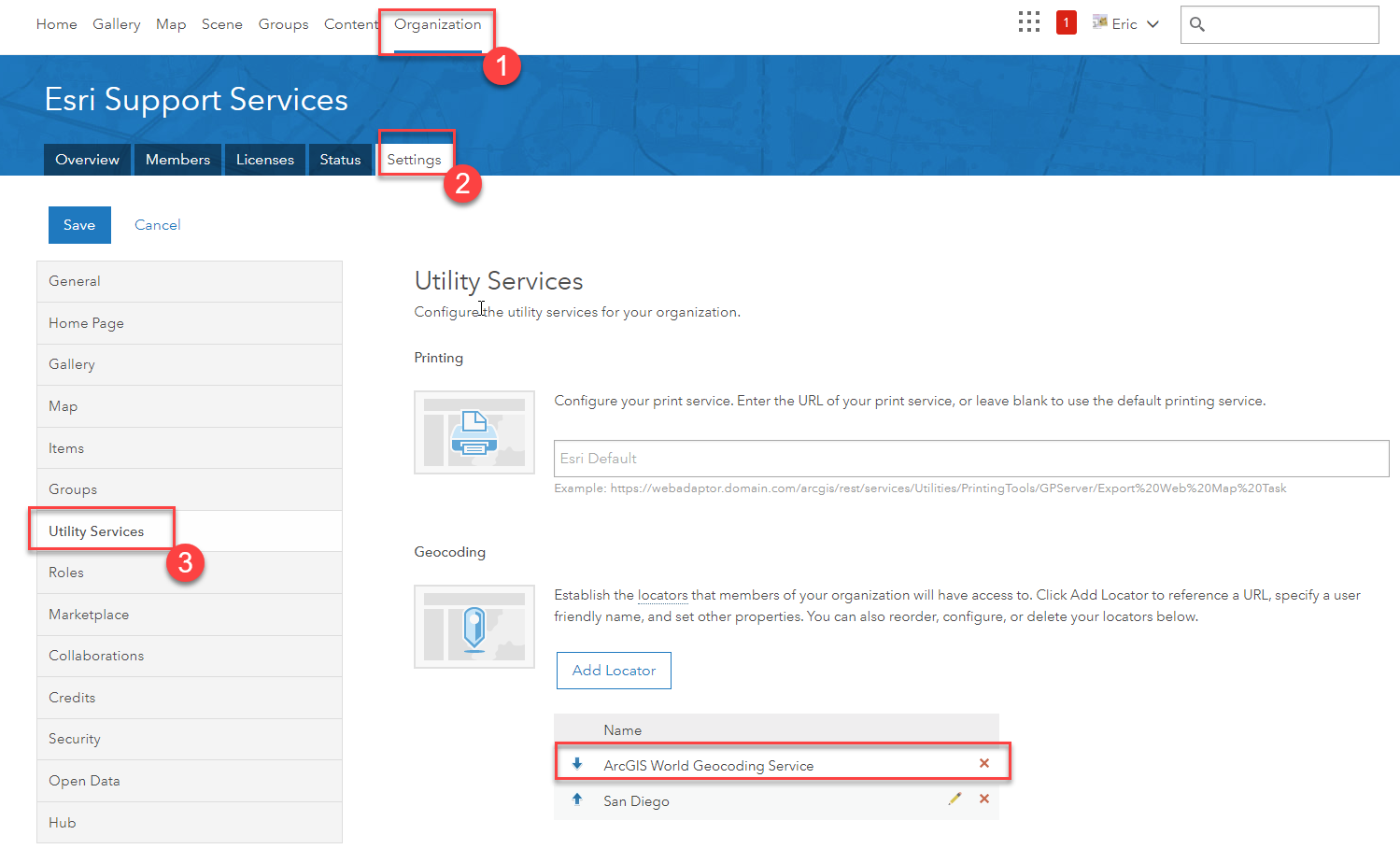This screenshot has height=863, width=1400.
Task: Expand the Eric user account menu
Action: (1125, 24)
